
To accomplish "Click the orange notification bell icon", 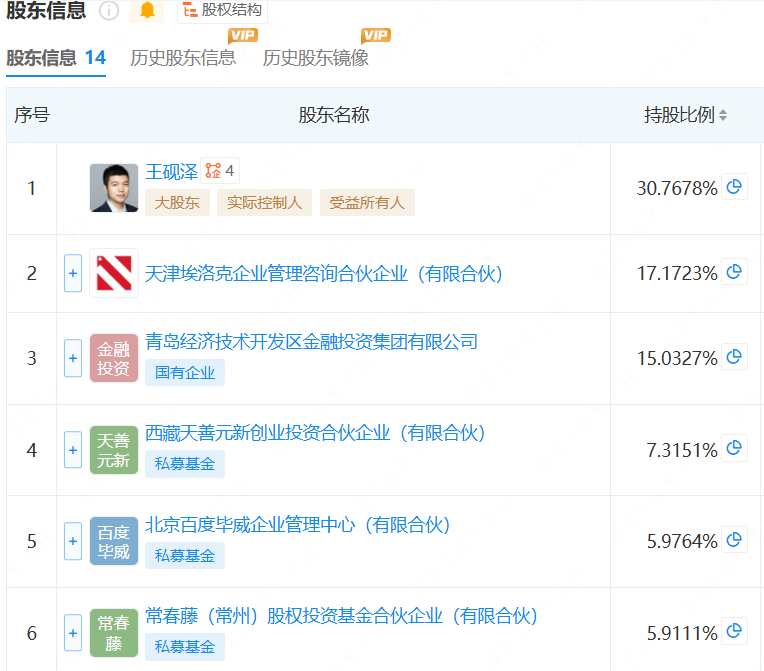I will 148,11.
